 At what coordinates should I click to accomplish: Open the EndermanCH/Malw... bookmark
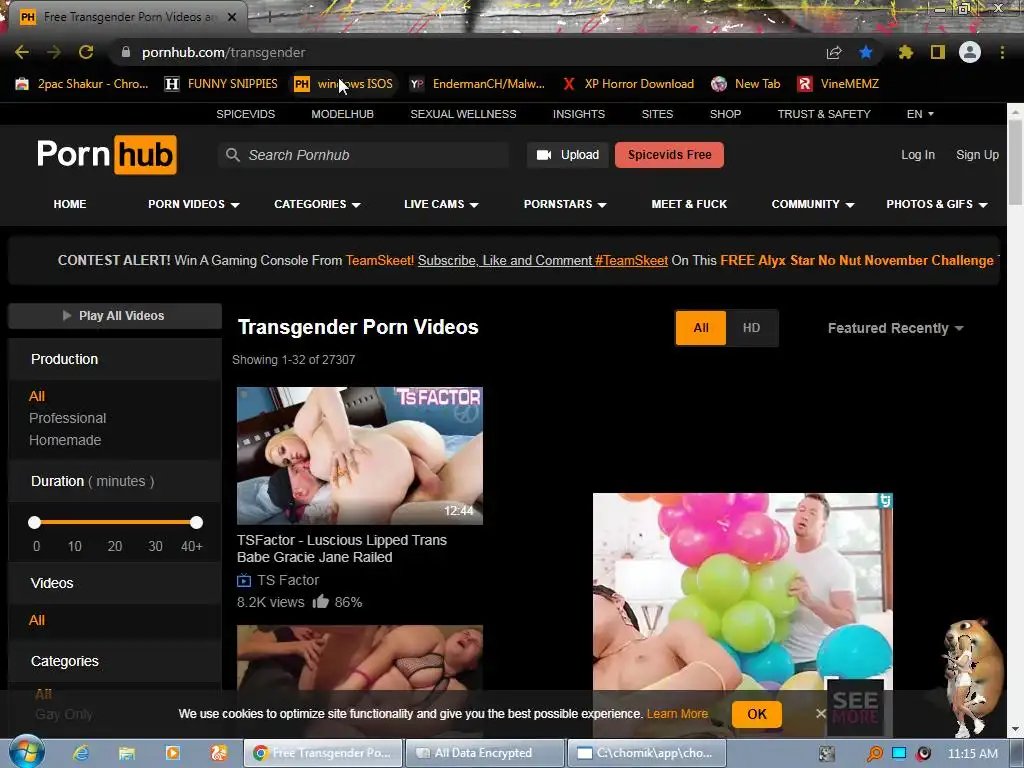(477, 84)
